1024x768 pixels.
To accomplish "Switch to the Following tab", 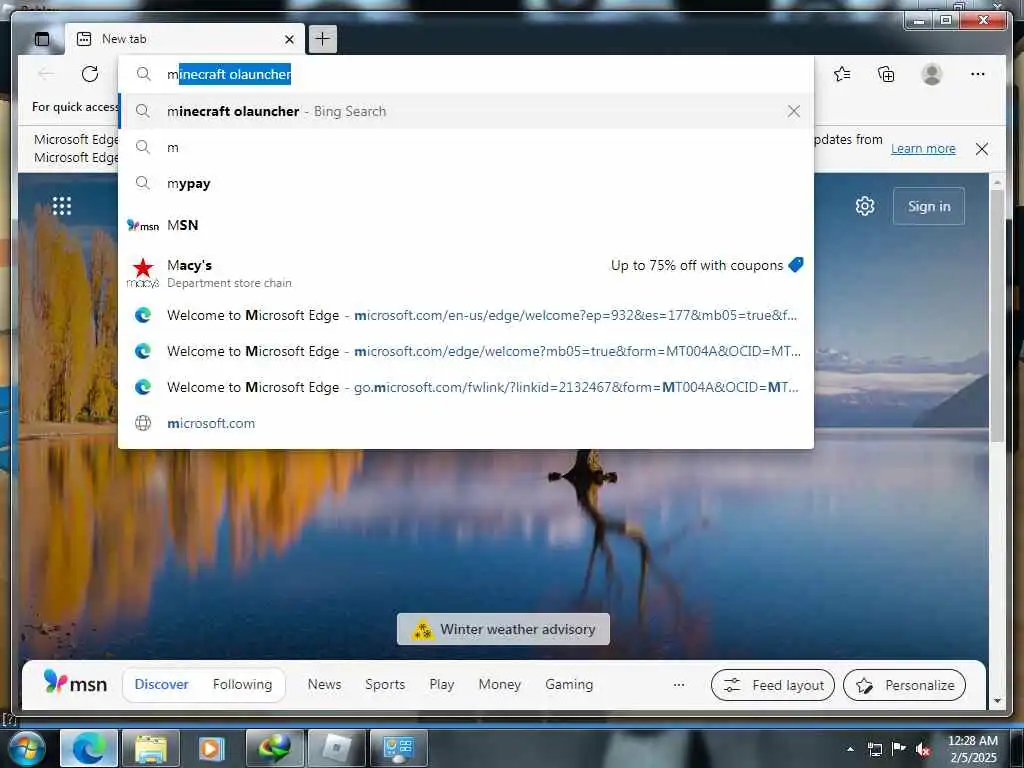I will 242,684.
